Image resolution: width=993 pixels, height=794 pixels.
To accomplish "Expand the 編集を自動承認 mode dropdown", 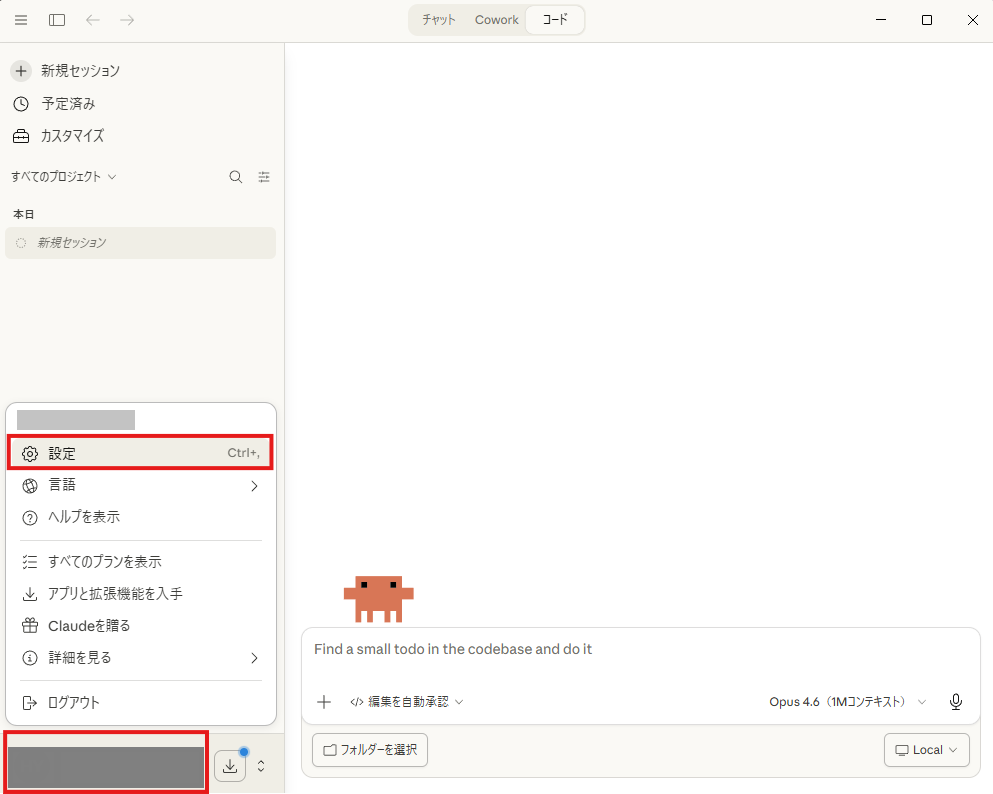I will click(407, 702).
